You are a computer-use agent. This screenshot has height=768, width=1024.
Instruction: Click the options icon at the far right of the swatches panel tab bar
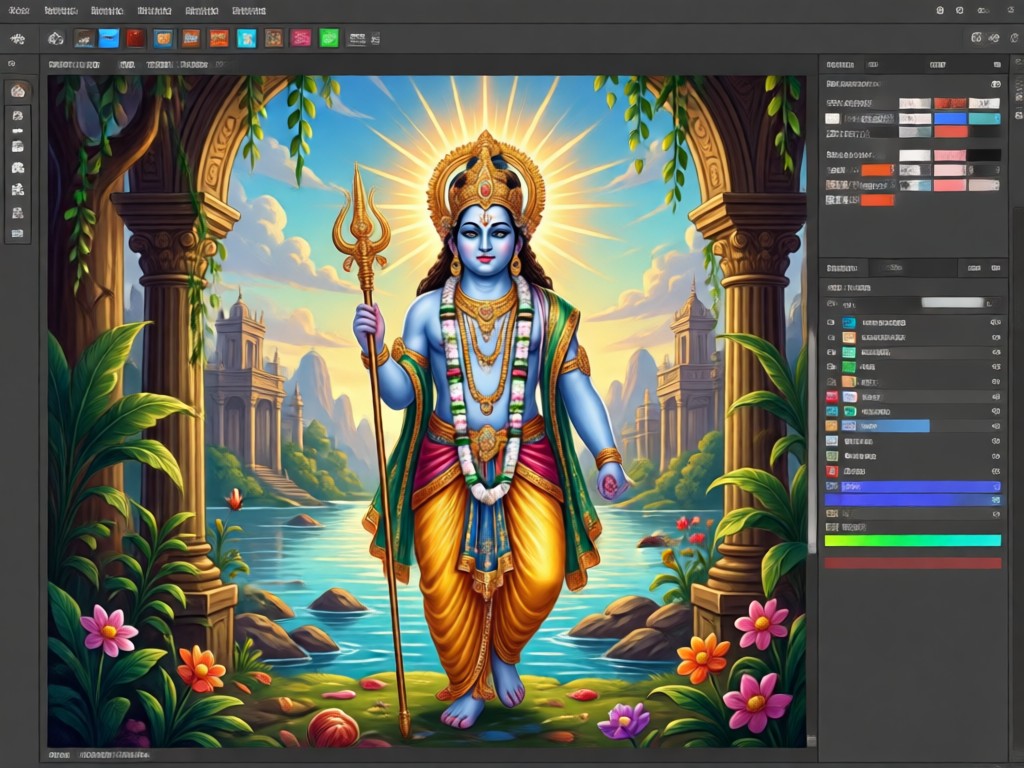[x=997, y=65]
